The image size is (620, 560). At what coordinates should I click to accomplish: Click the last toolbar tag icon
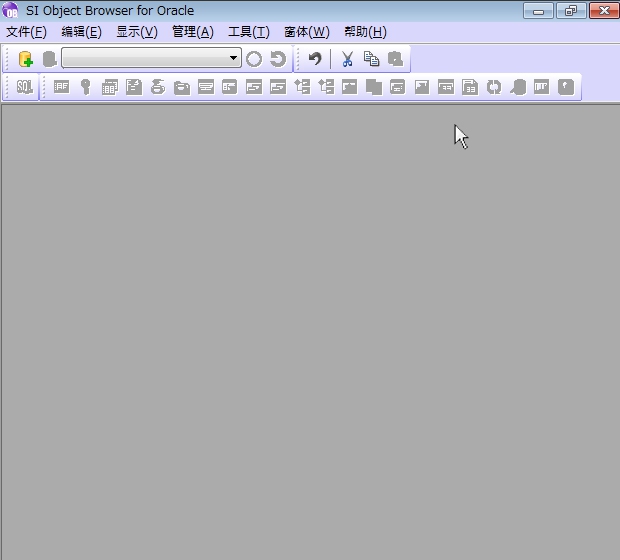point(566,87)
